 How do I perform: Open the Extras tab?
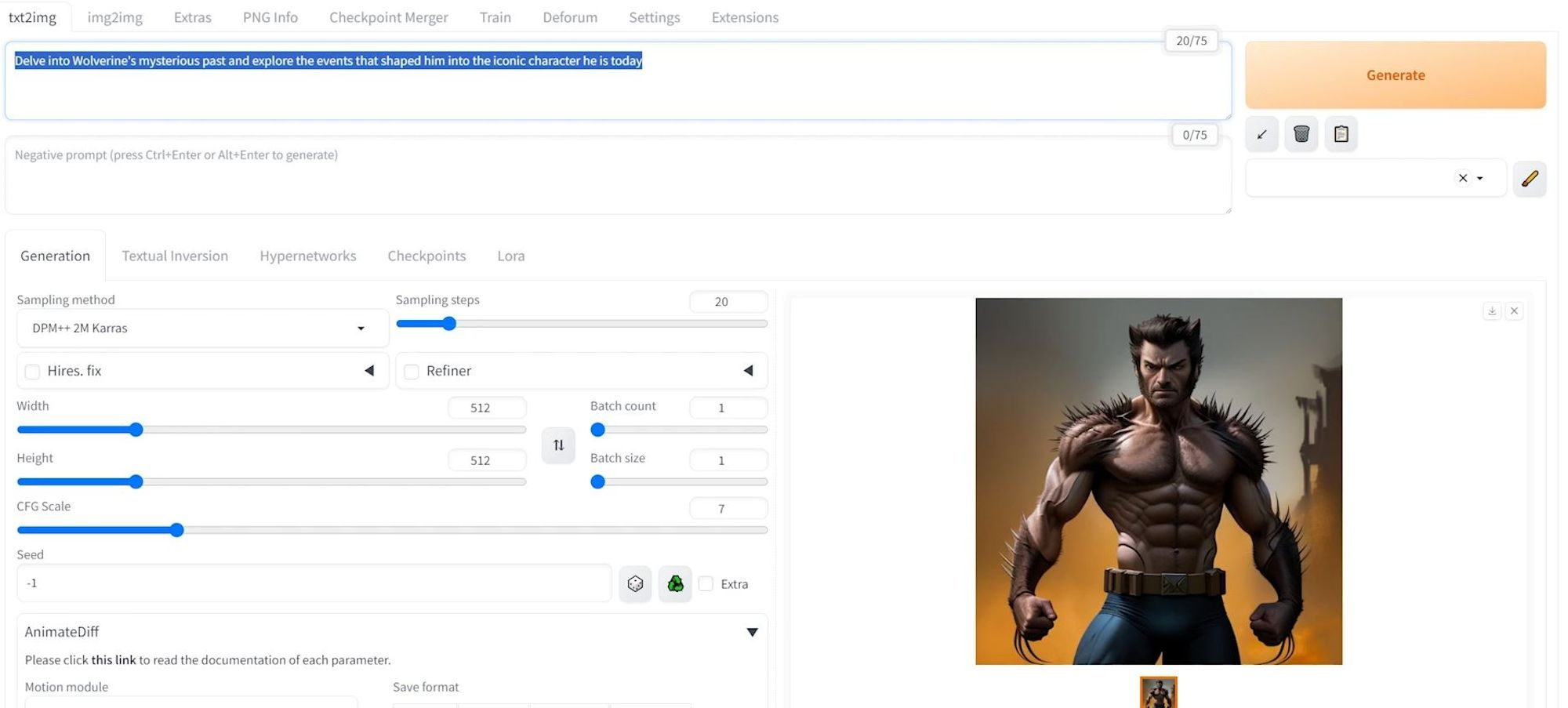(x=192, y=17)
